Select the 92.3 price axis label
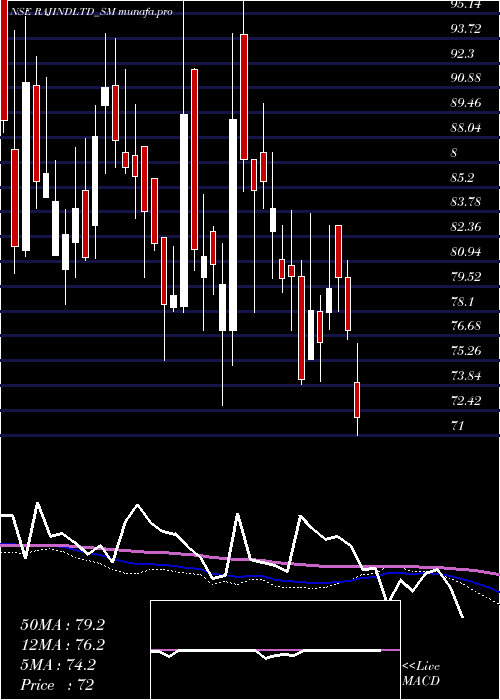The height and width of the screenshot is (700, 500). tap(463, 54)
